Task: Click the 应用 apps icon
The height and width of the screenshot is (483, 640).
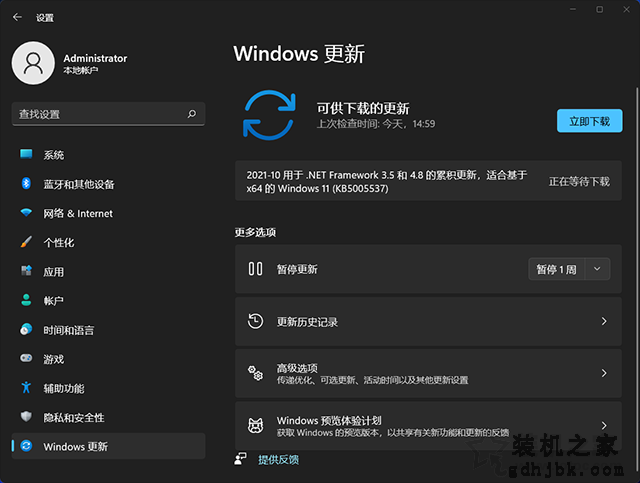Action: (26, 271)
